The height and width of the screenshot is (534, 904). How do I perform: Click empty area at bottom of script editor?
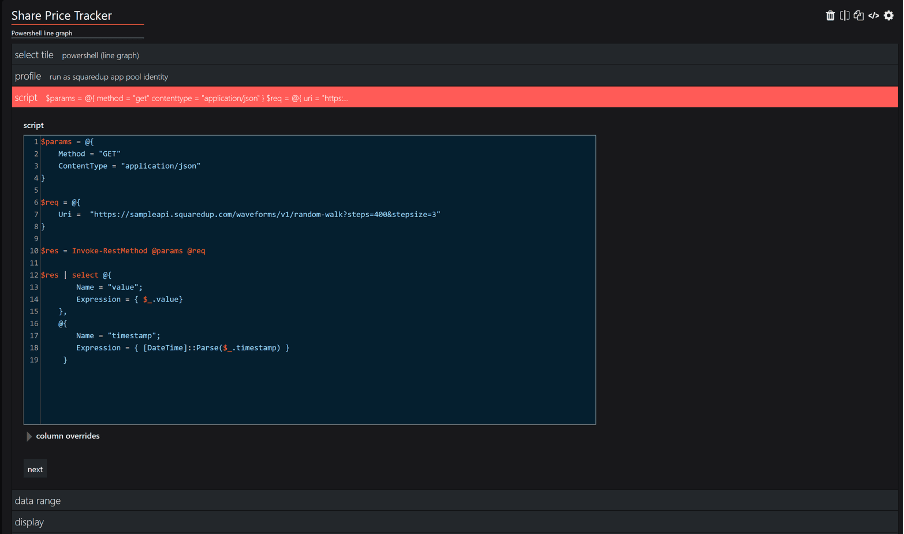point(317,395)
